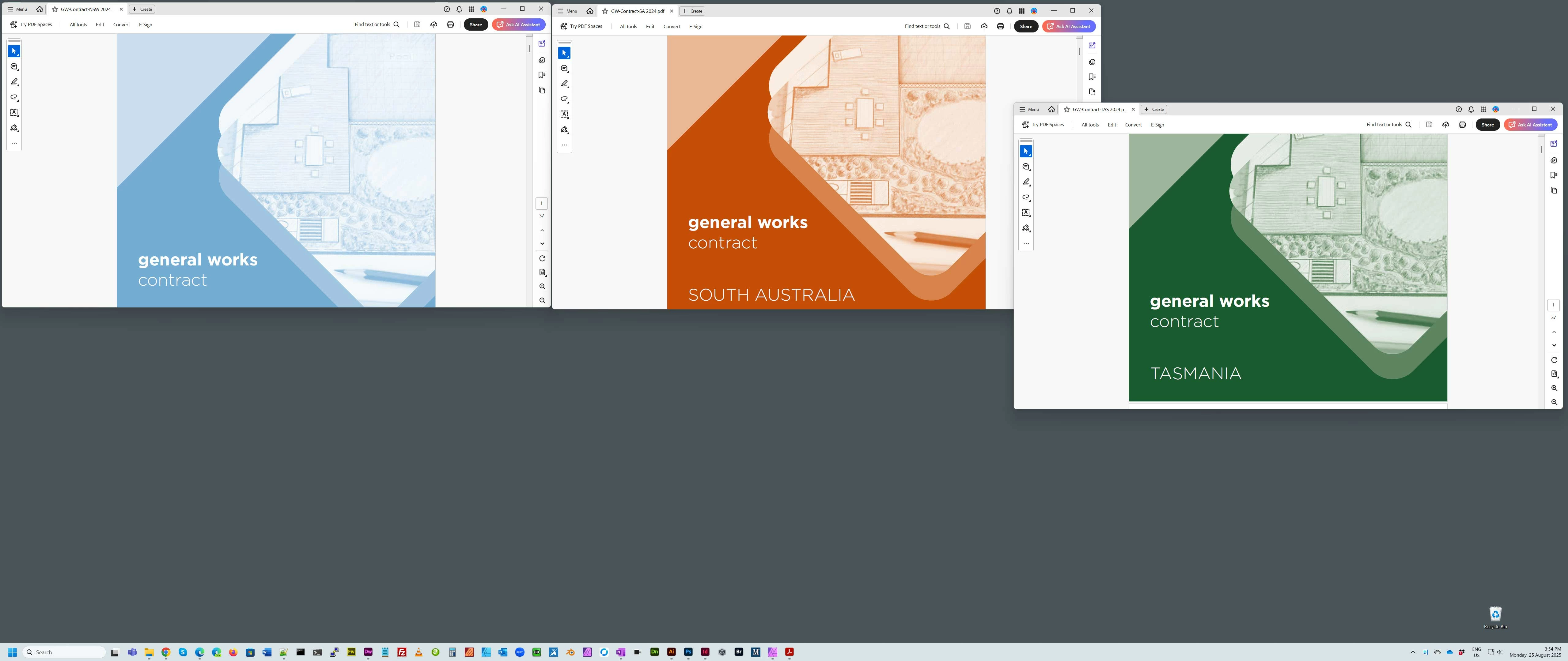Open the bookmarks panel in the Tasmania window
Image resolution: width=1568 pixels, height=661 pixels.
[x=1553, y=175]
